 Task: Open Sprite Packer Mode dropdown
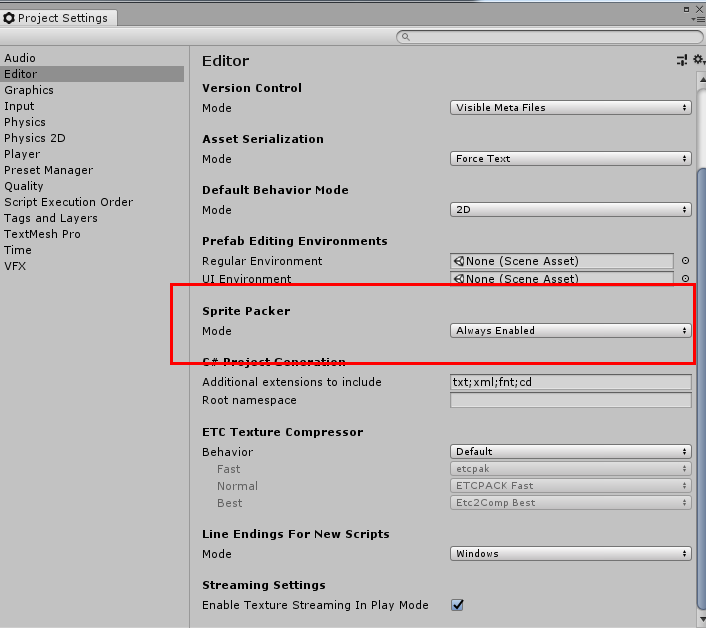570,330
